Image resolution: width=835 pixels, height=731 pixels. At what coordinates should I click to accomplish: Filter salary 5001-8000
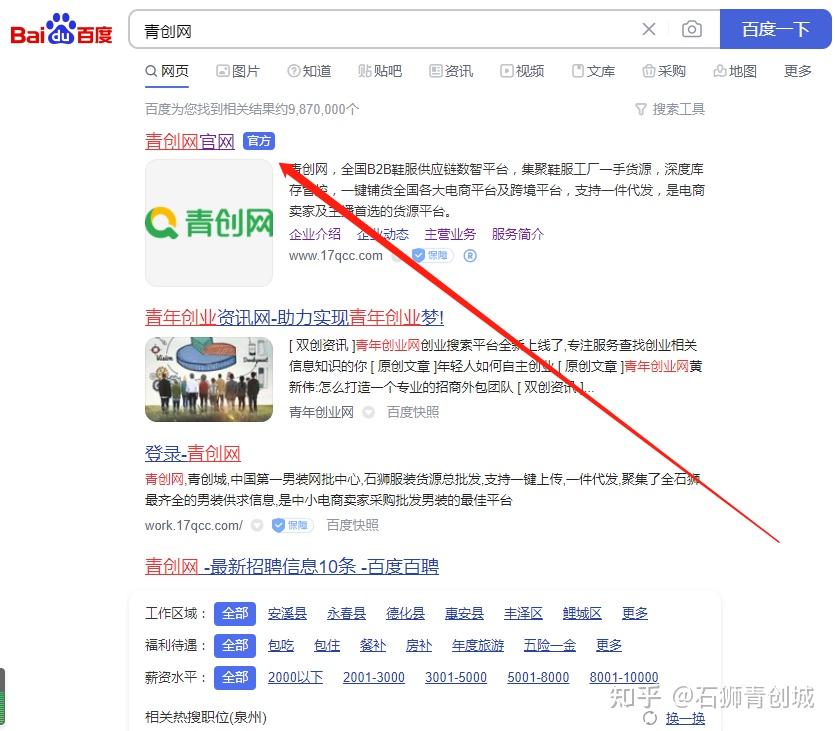pyautogui.click(x=538, y=677)
